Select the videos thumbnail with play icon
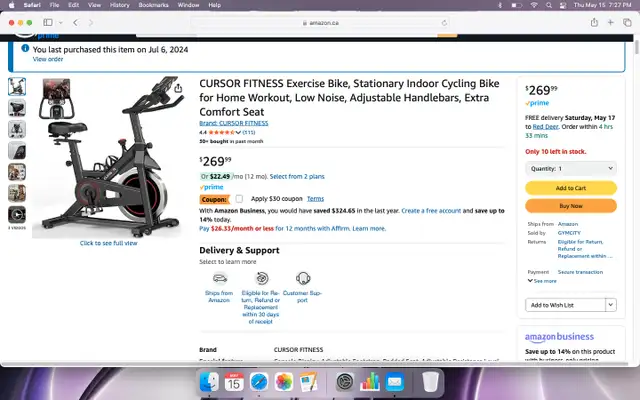This screenshot has height=400, width=640. click(x=17, y=214)
